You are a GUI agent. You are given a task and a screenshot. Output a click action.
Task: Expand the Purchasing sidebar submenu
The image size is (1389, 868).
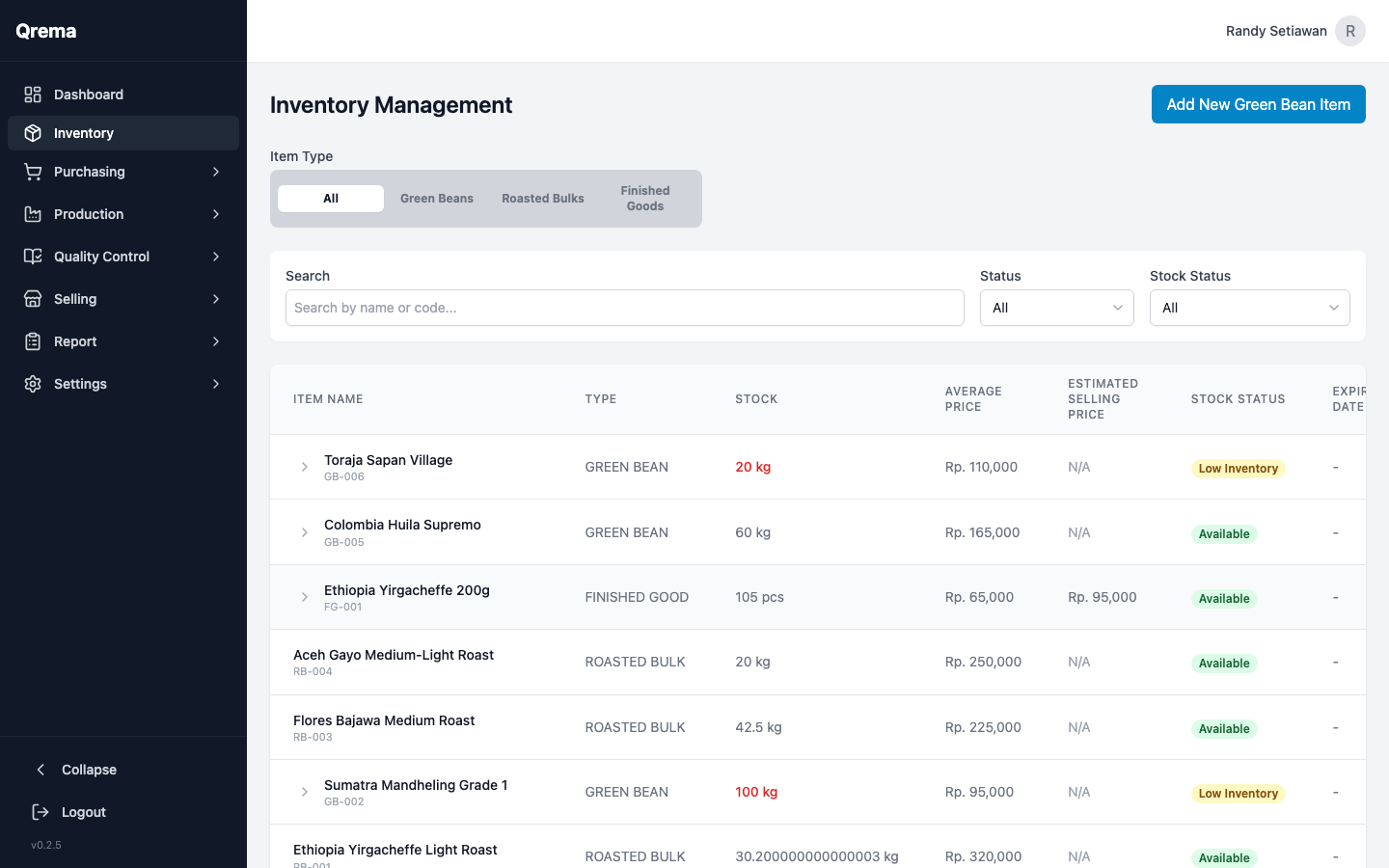(216, 172)
